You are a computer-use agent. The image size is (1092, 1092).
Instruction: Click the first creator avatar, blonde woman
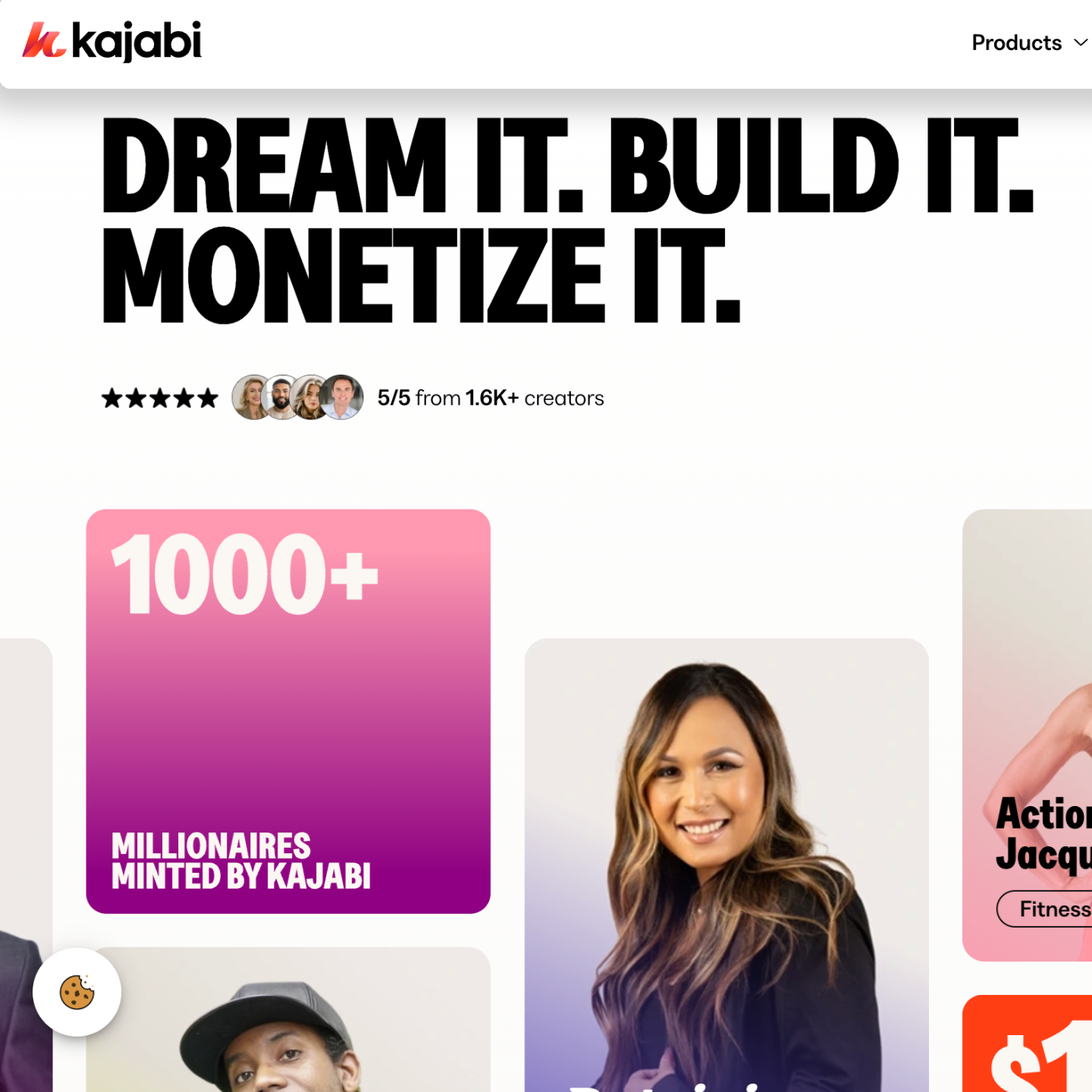coord(252,397)
